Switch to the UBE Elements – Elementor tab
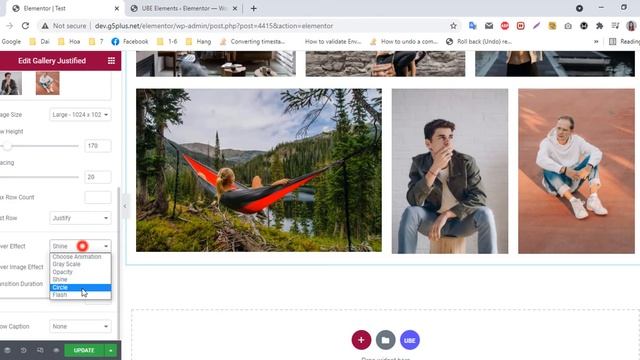Image resolution: width=640 pixels, height=360 pixels. pyautogui.click(x=184, y=8)
